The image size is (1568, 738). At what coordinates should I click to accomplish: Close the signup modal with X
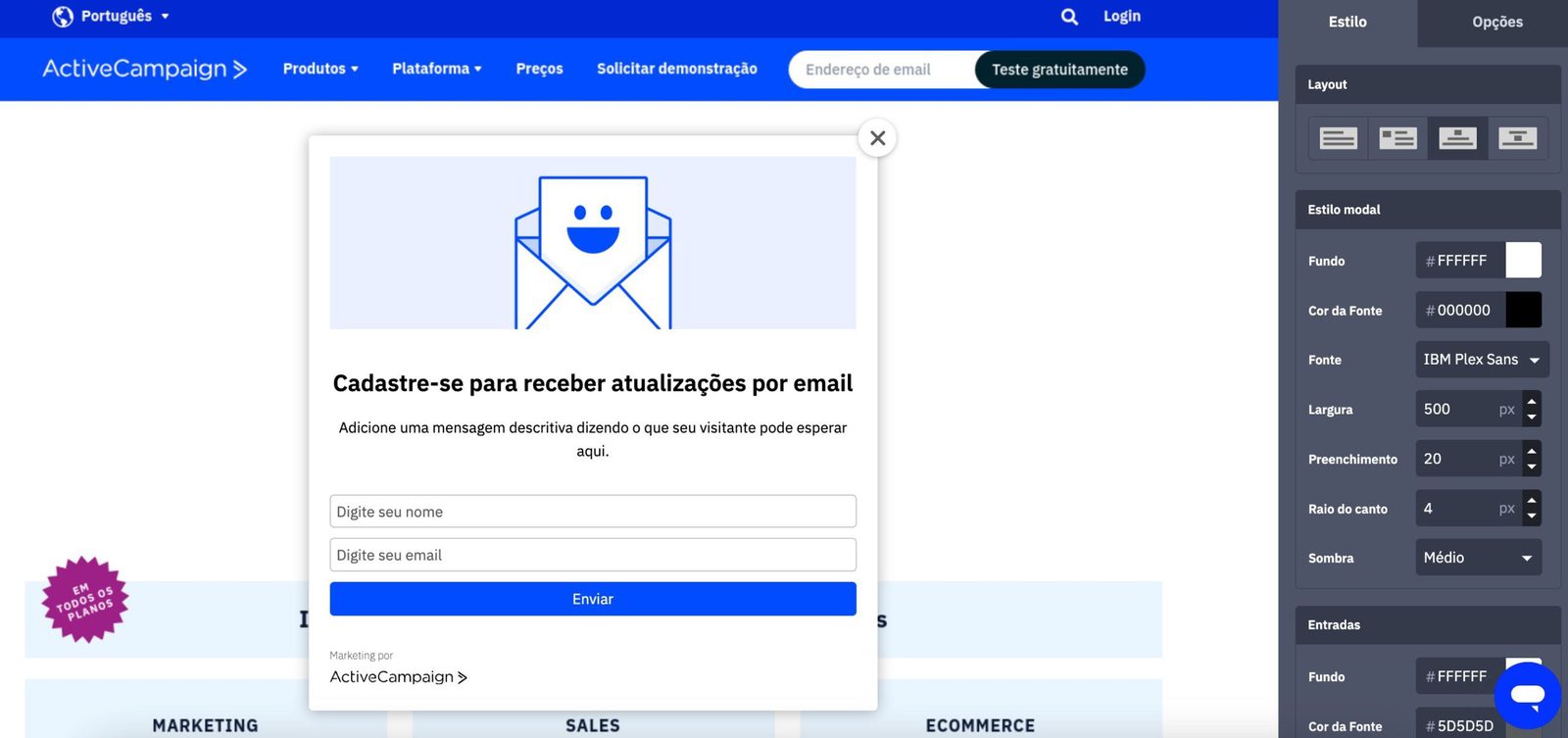coord(877,138)
